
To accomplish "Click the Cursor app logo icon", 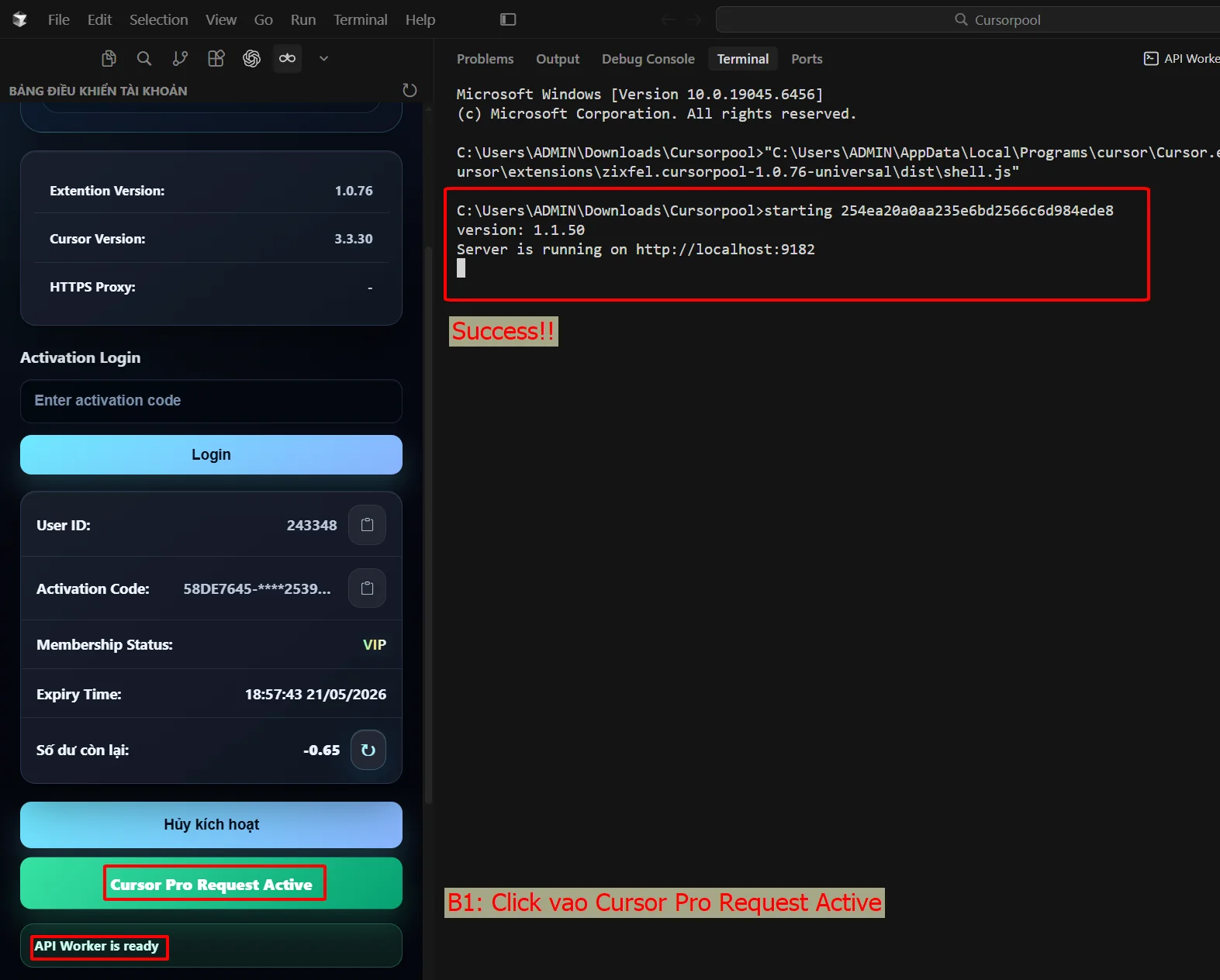I will [20, 19].
